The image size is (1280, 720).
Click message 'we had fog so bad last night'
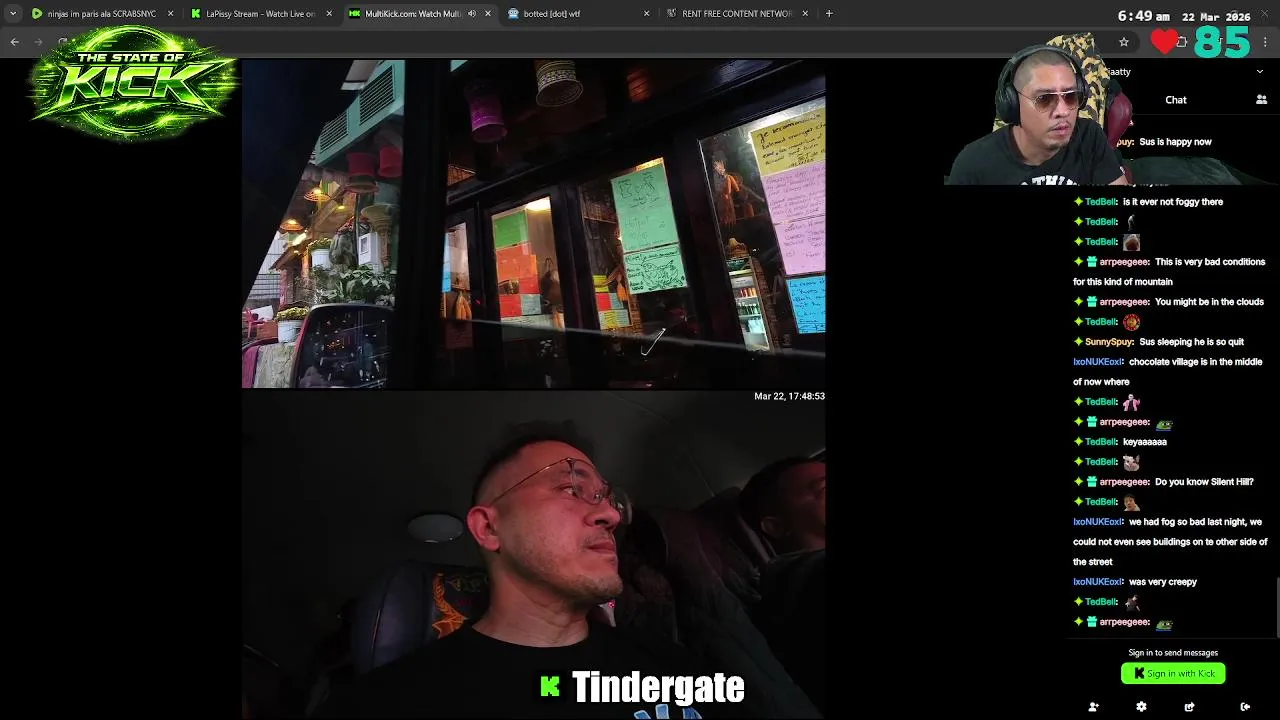[1170, 542]
